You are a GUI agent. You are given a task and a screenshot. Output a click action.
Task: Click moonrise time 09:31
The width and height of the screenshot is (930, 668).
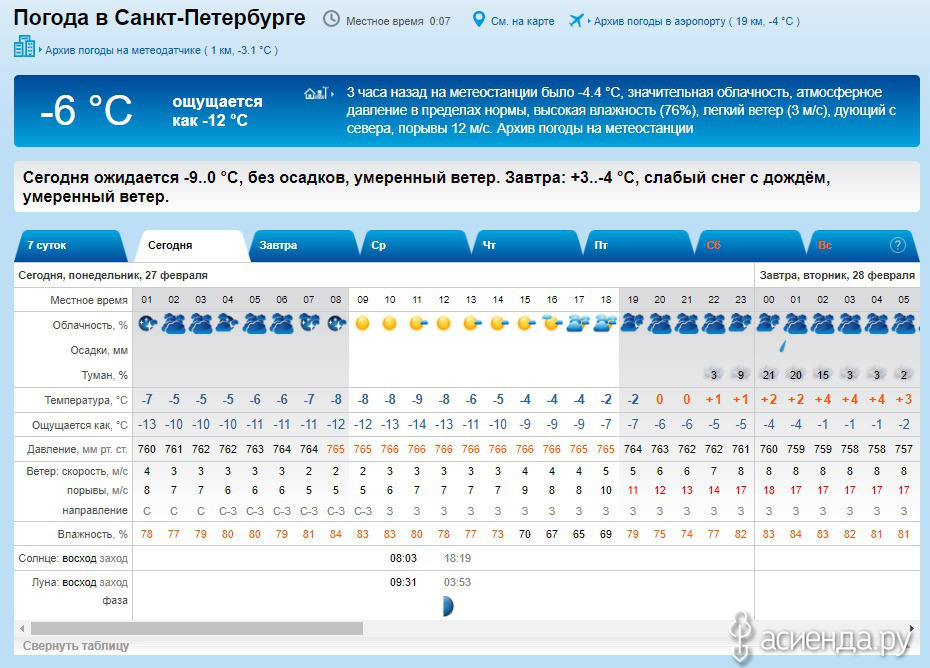click(403, 583)
